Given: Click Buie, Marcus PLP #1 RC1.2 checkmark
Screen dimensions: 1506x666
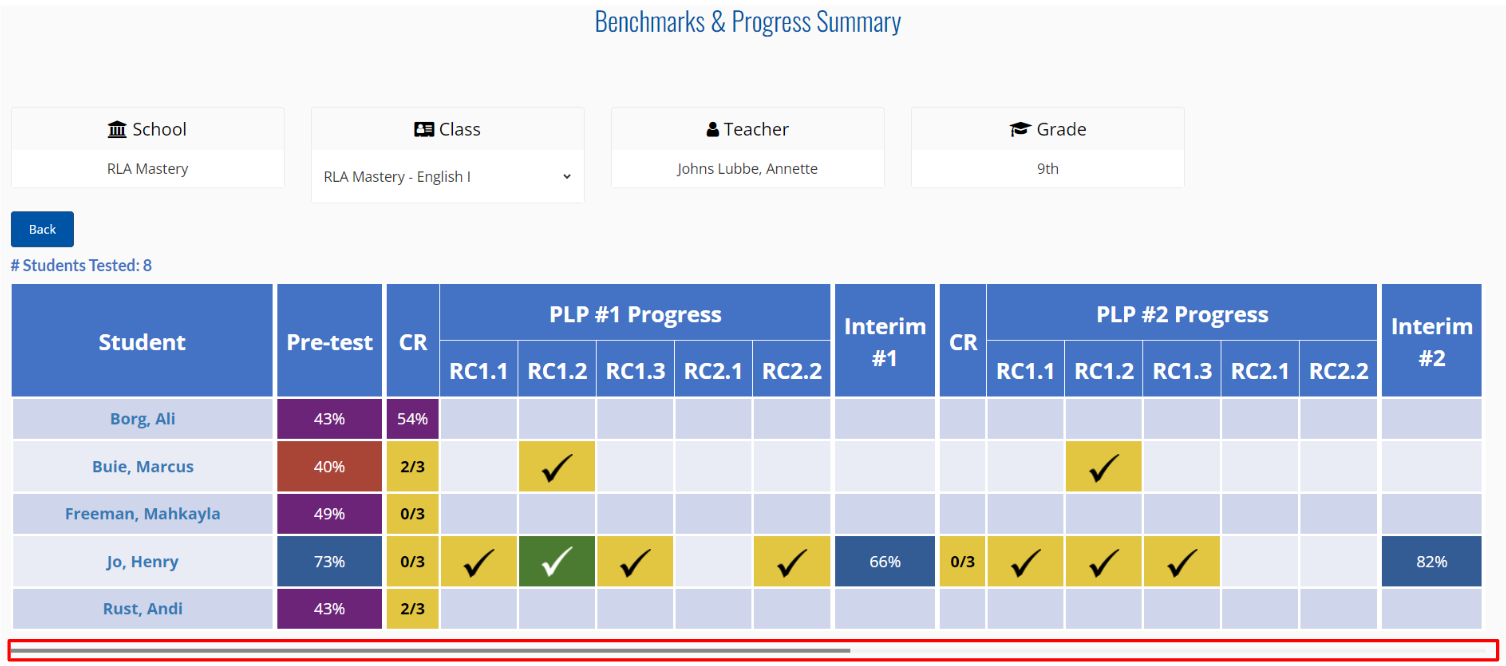Looking at the screenshot, I should click(x=557, y=467).
